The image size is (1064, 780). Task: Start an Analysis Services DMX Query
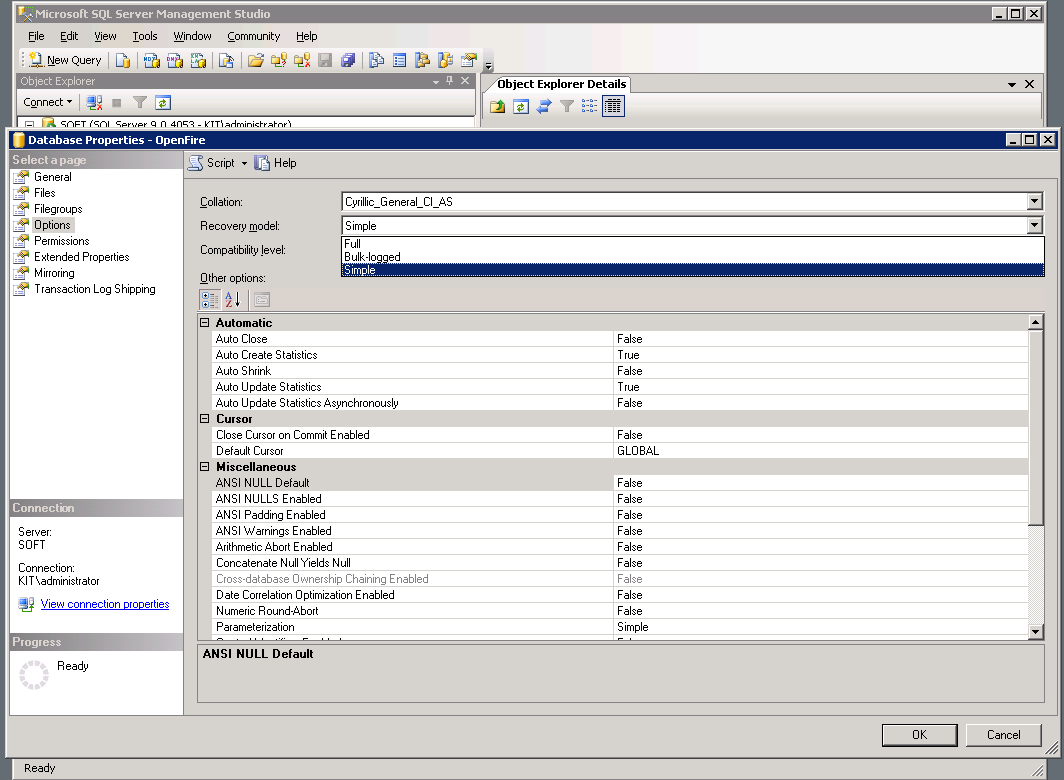point(175,60)
